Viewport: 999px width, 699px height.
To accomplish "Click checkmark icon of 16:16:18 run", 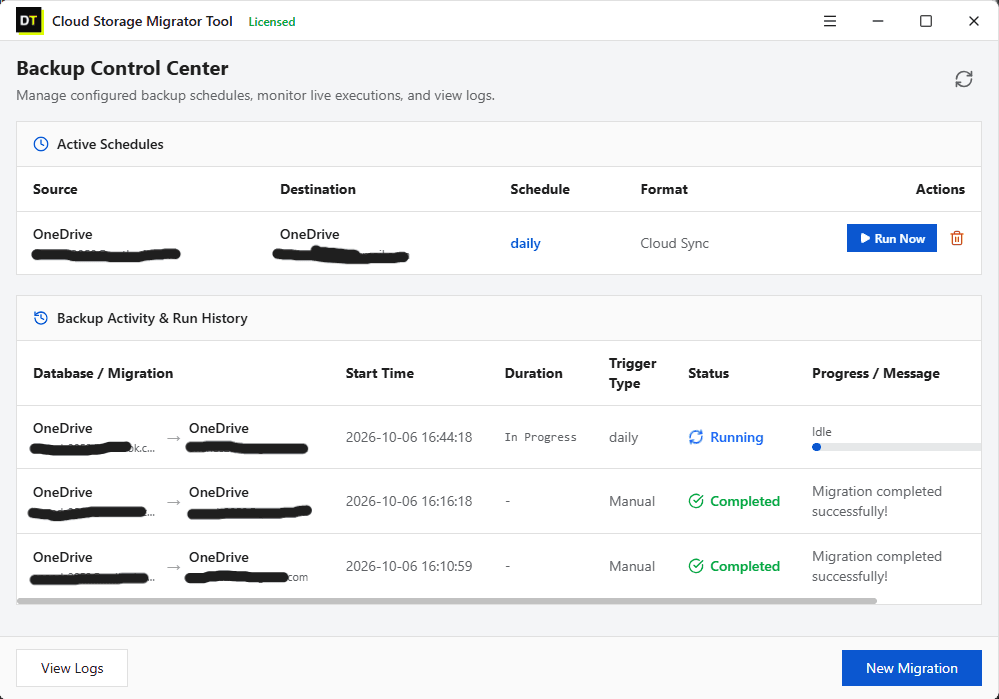I will tap(696, 501).
